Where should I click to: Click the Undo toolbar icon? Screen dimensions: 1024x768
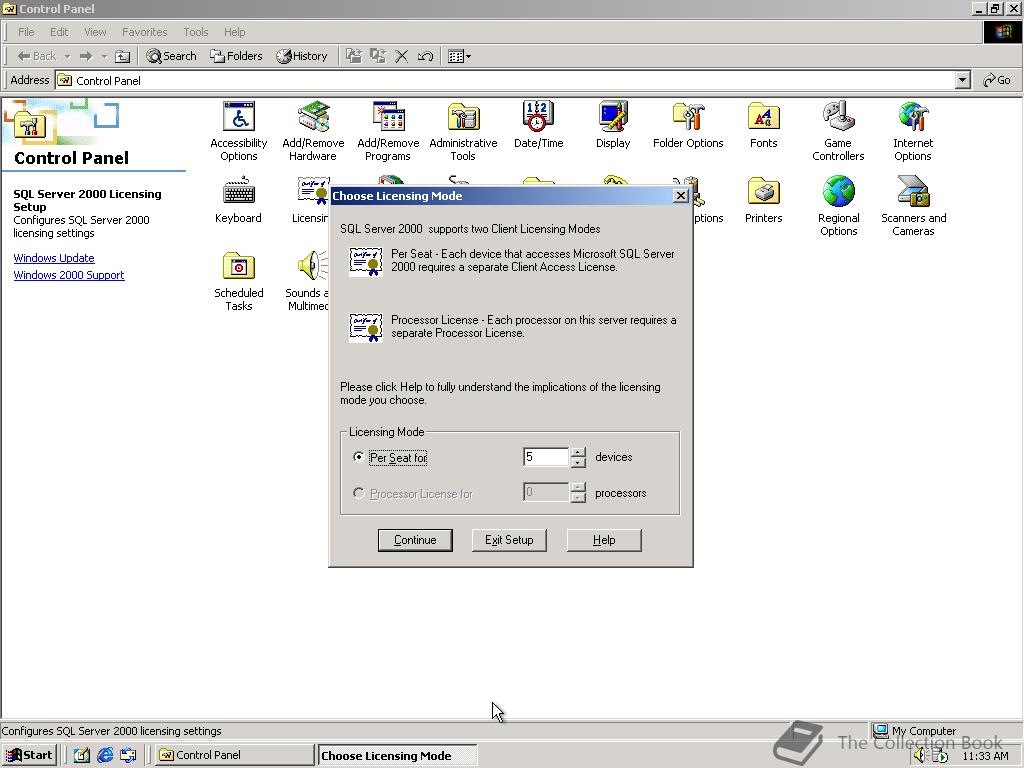(425, 56)
